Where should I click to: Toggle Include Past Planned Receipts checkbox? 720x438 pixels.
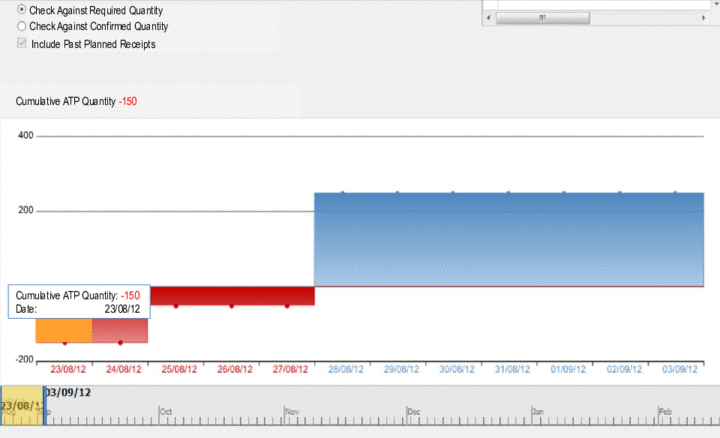pos(22,44)
